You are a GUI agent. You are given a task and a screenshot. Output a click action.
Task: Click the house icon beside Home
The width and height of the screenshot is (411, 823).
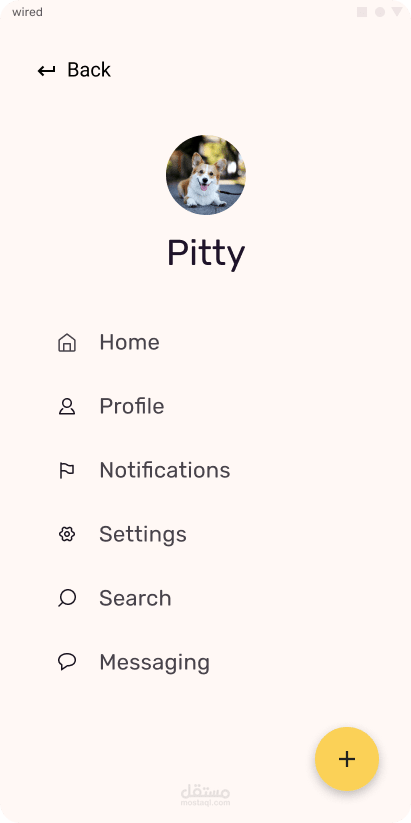(x=67, y=343)
